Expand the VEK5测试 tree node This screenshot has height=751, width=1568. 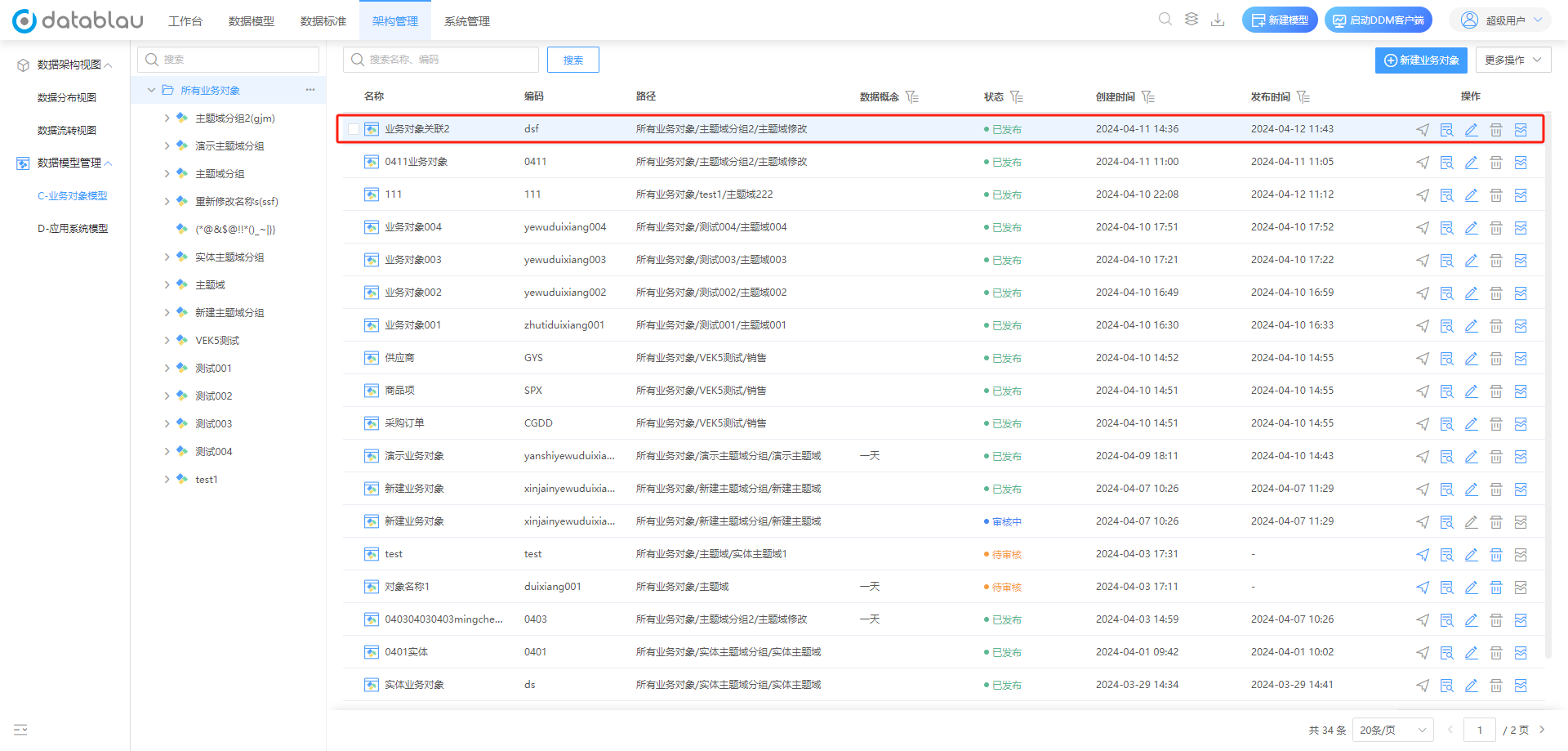(167, 341)
